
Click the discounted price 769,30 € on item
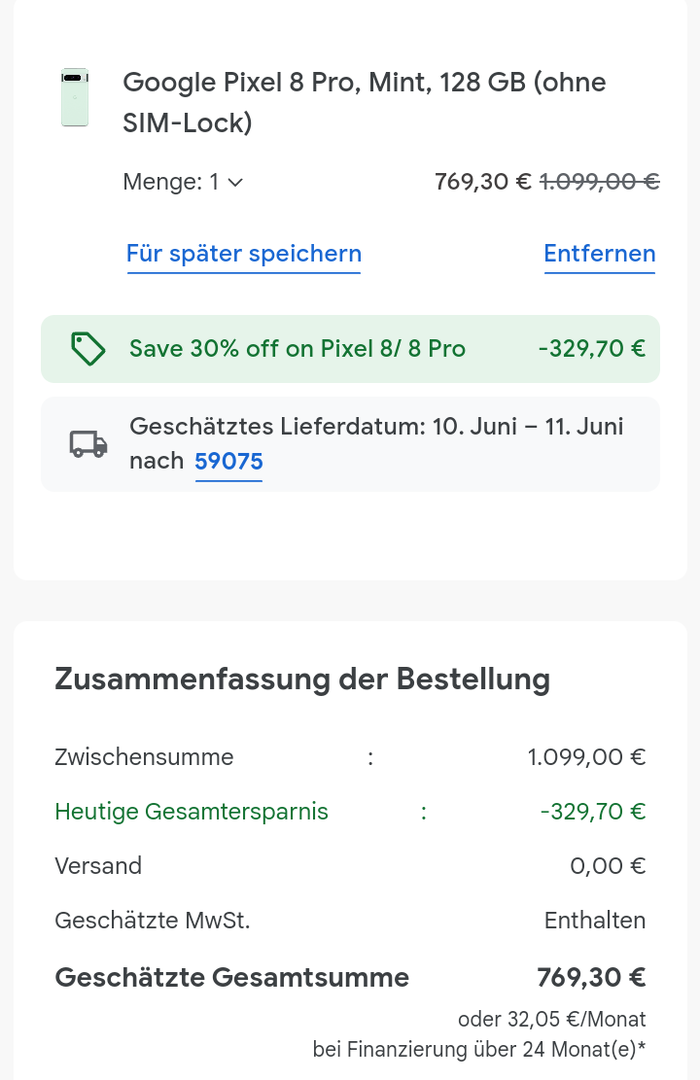coord(483,182)
